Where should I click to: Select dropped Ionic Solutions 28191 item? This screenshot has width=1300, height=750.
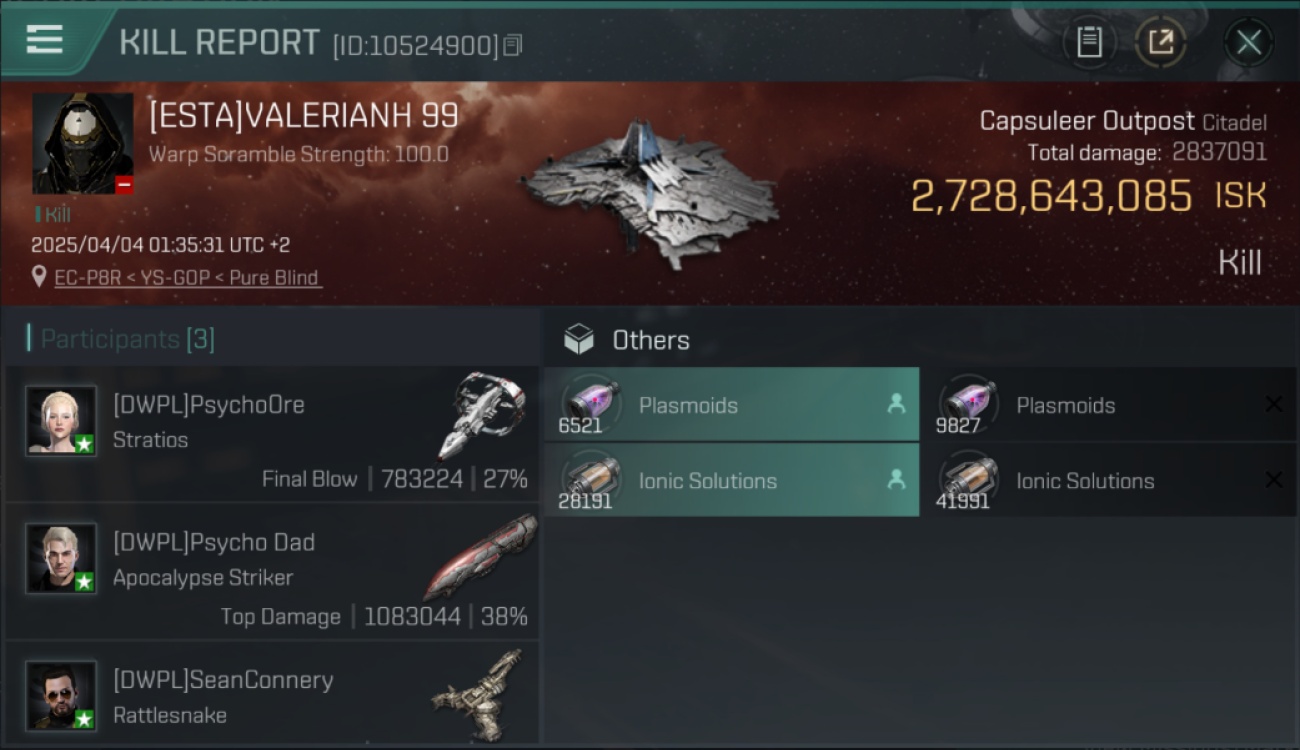click(x=731, y=480)
